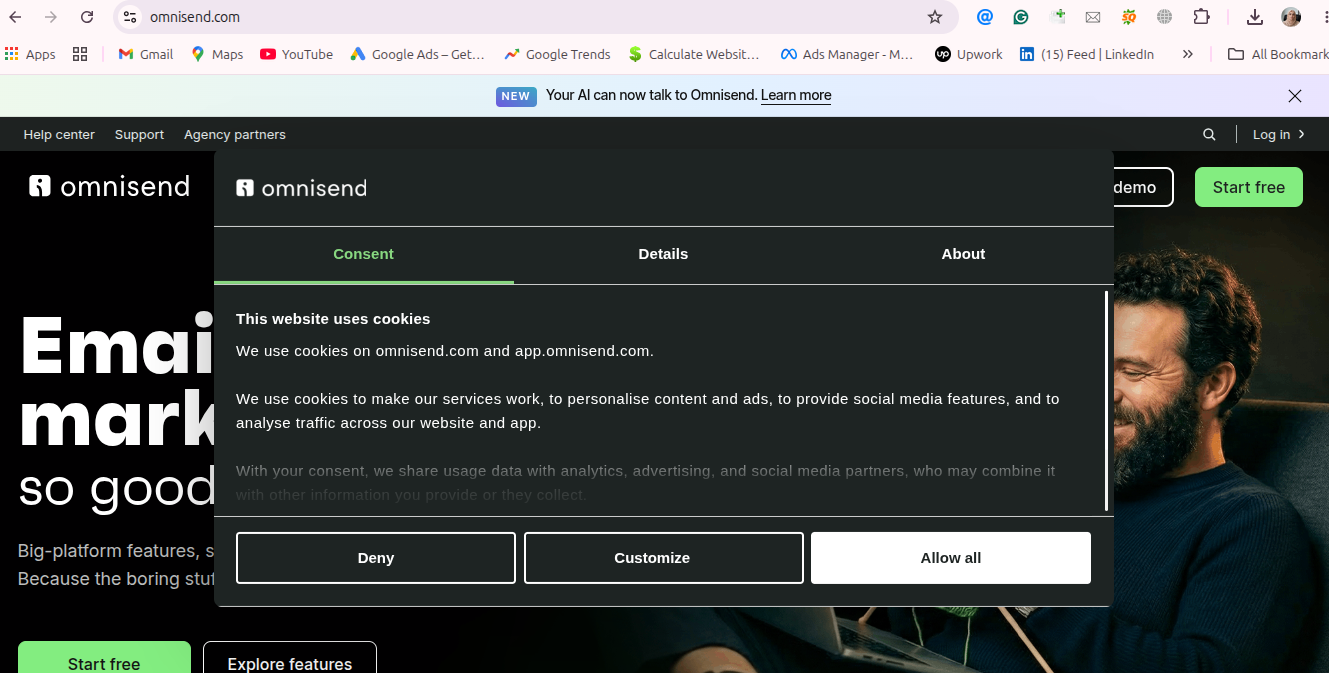Click the tab groups grid icon
The height and width of the screenshot is (673, 1329).
(80, 54)
